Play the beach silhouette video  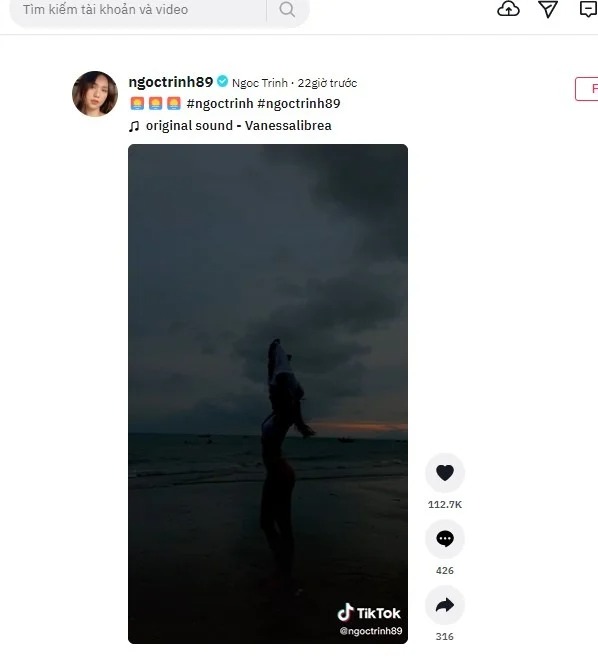[268, 394]
